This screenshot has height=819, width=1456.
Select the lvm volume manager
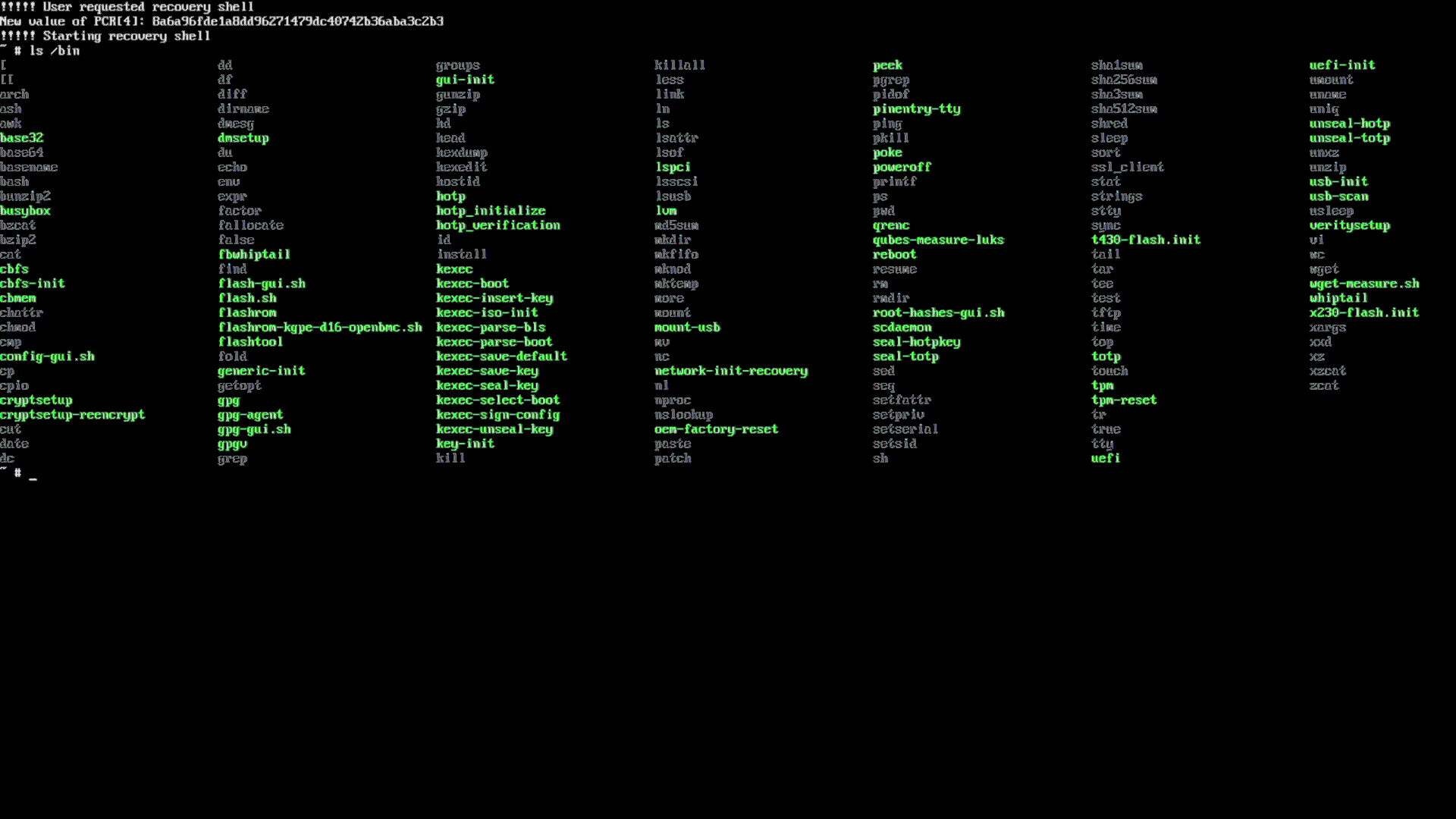tap(665, 210)
